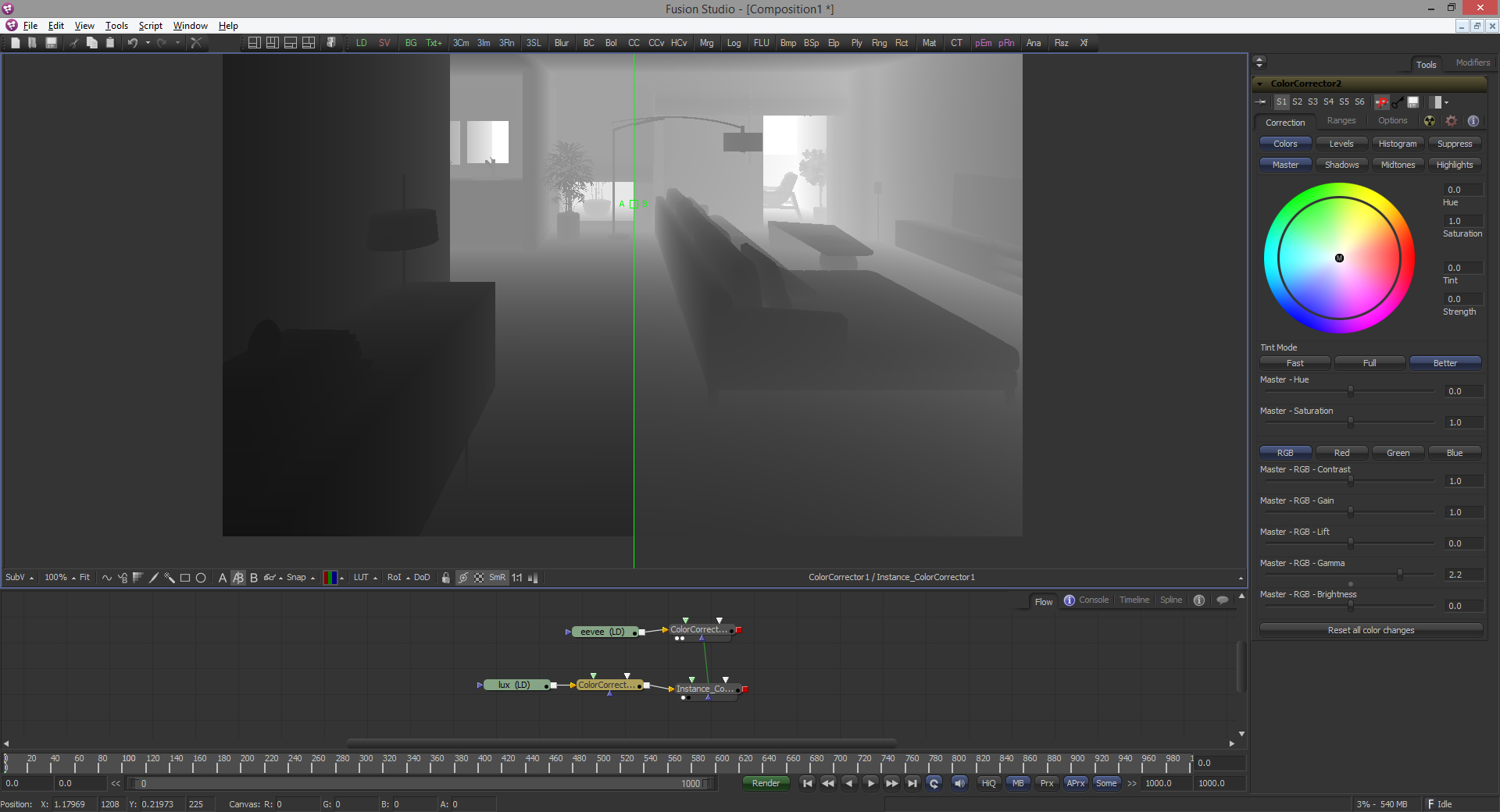The width and height of the screenshot is (1500, 812).
Task: Select the eevee loader node
Action: [602, 632]
